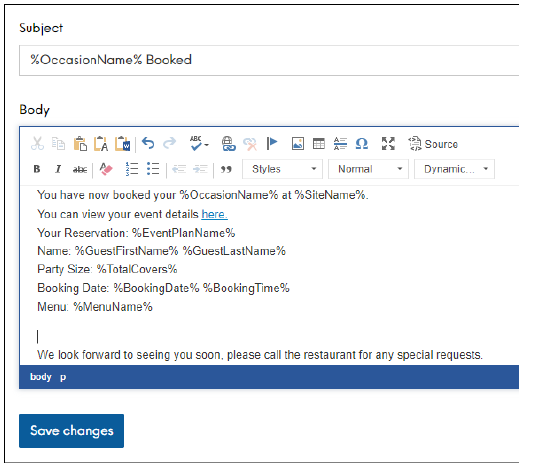This screenshot has width=552, height=466.
Task: Open the Dynamic fields dropdown
Action: click(x=454, y=169)
